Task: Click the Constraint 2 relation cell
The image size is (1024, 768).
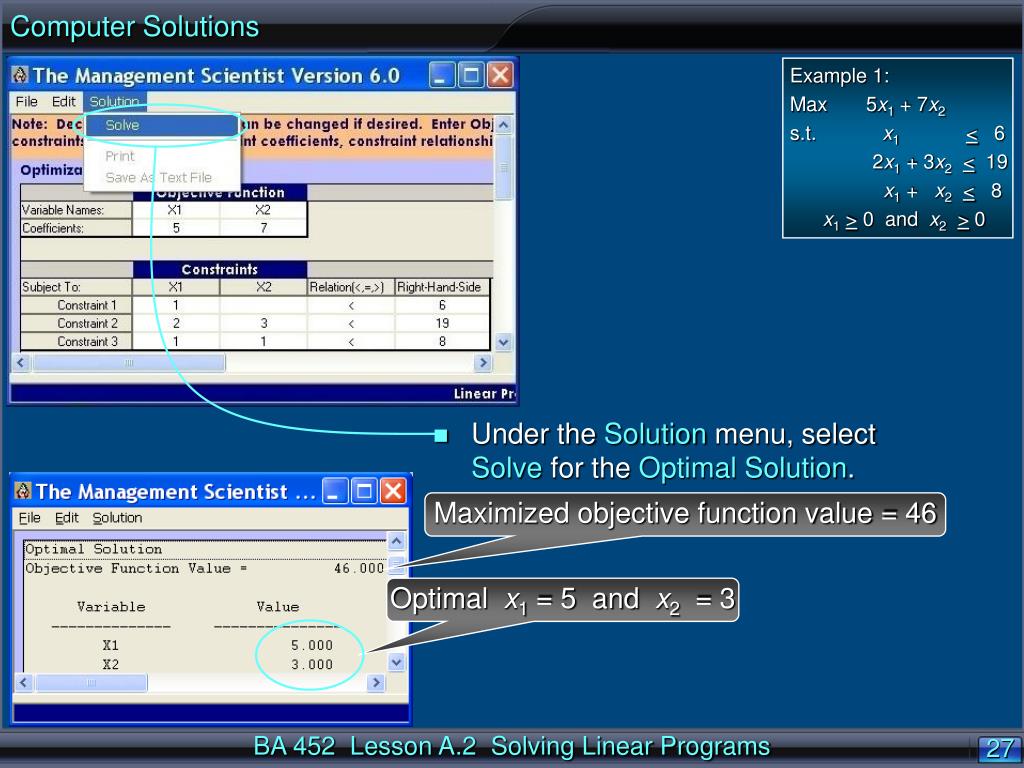Action: click(351, 323)
